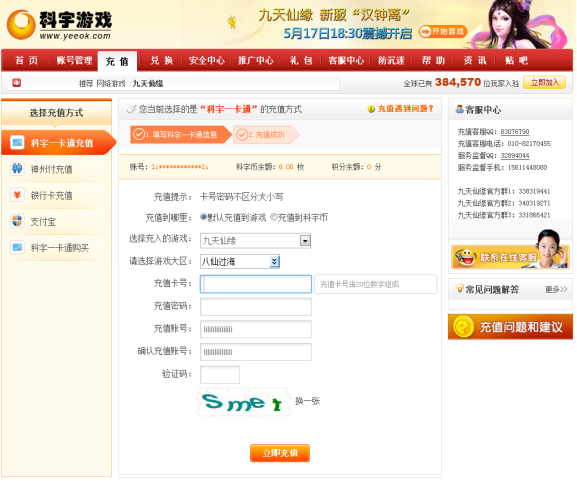577x481 pixels.
Task: Open the 请选择游戏大区 dropdown 八仙过海
Action: click(x=240, y=262)
